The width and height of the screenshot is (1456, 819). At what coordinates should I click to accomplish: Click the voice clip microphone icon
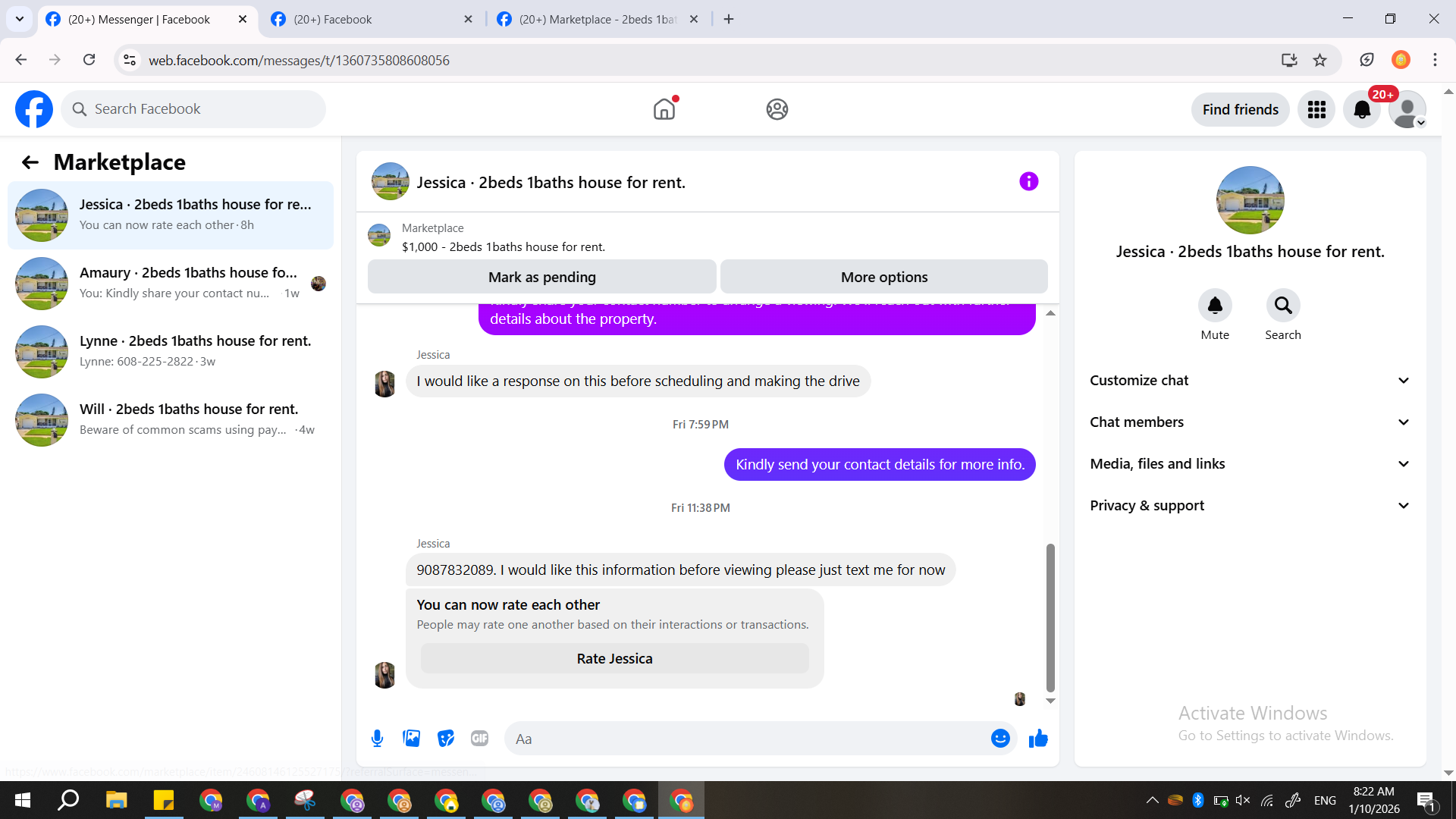(377, 739)
